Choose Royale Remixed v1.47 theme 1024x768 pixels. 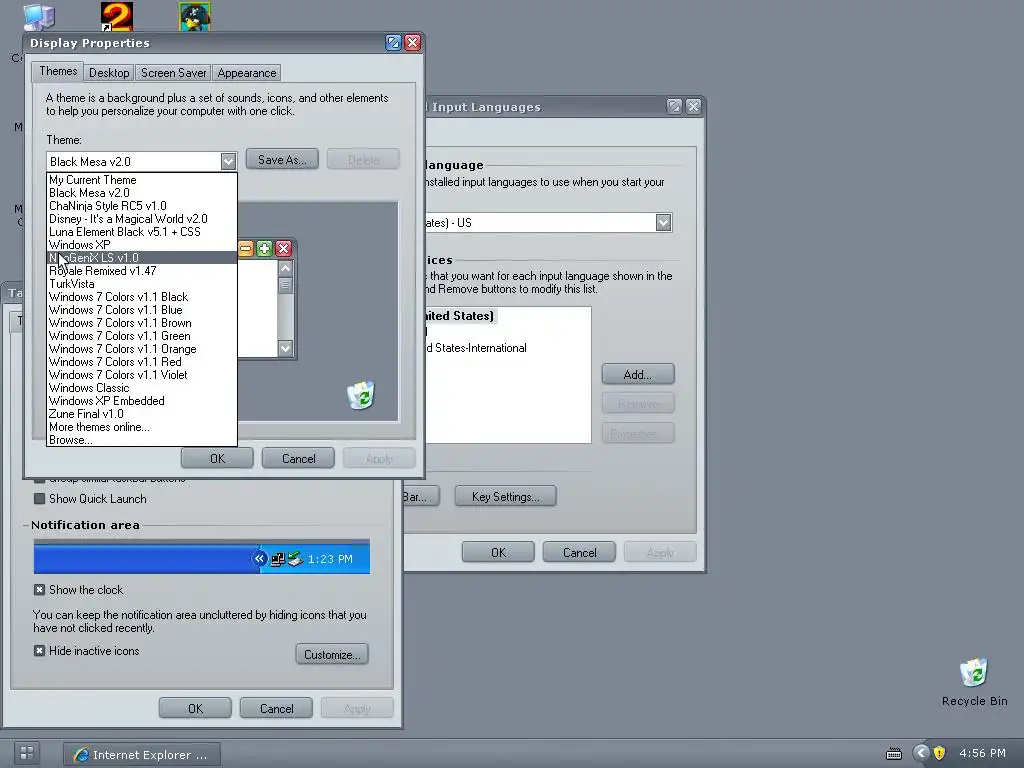coord(142,271)
